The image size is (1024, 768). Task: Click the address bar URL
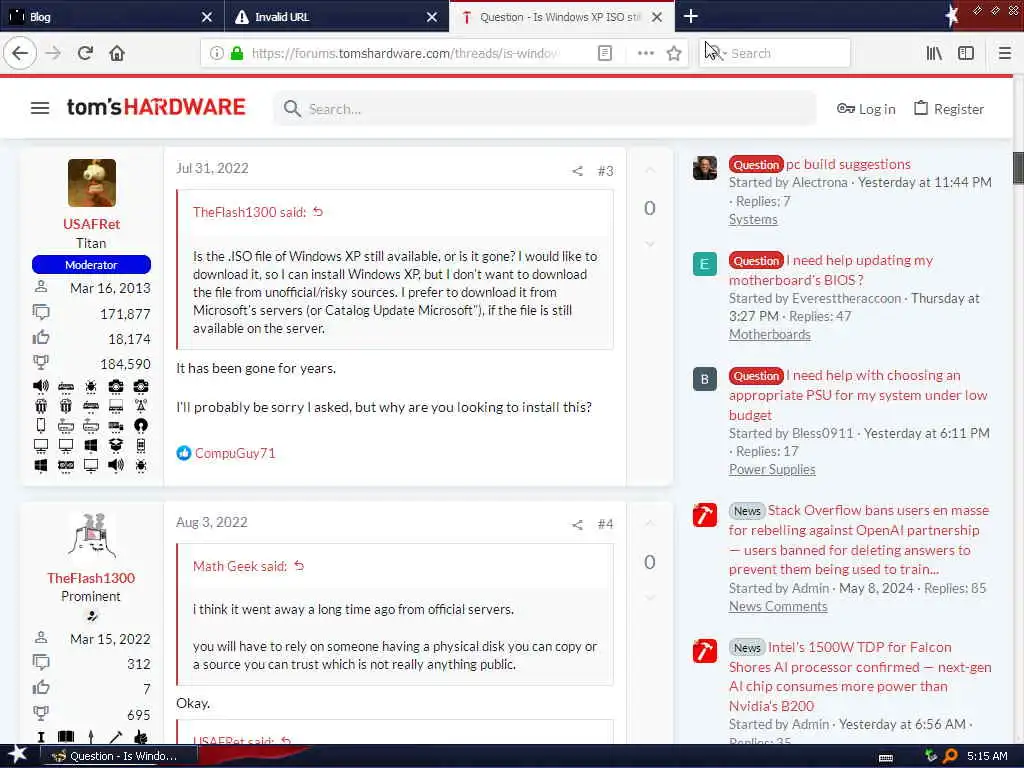click(405, 53)
